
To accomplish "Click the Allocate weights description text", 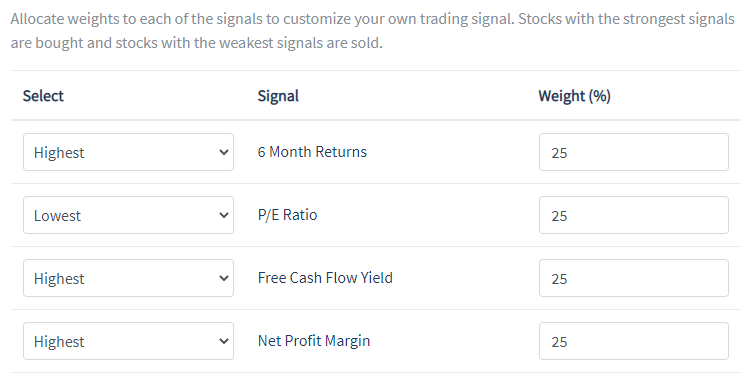I will click(x=373, y=31).
